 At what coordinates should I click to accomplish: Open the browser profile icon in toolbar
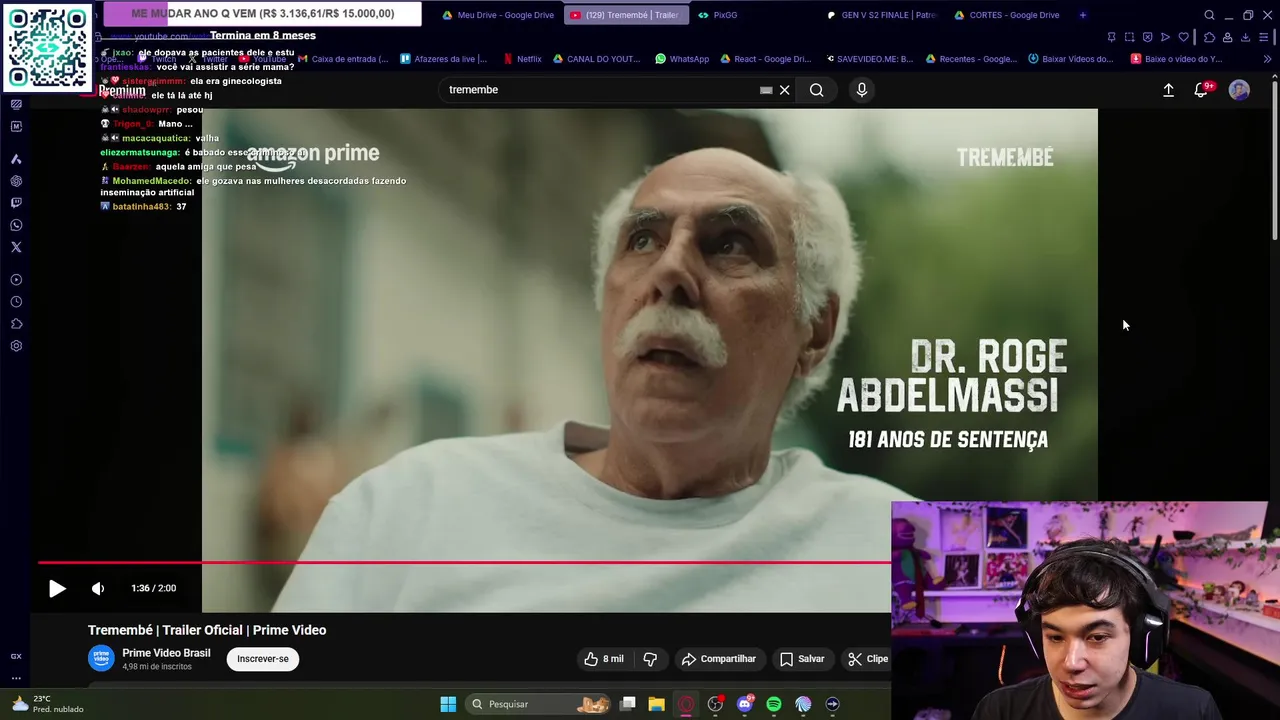1227,37
